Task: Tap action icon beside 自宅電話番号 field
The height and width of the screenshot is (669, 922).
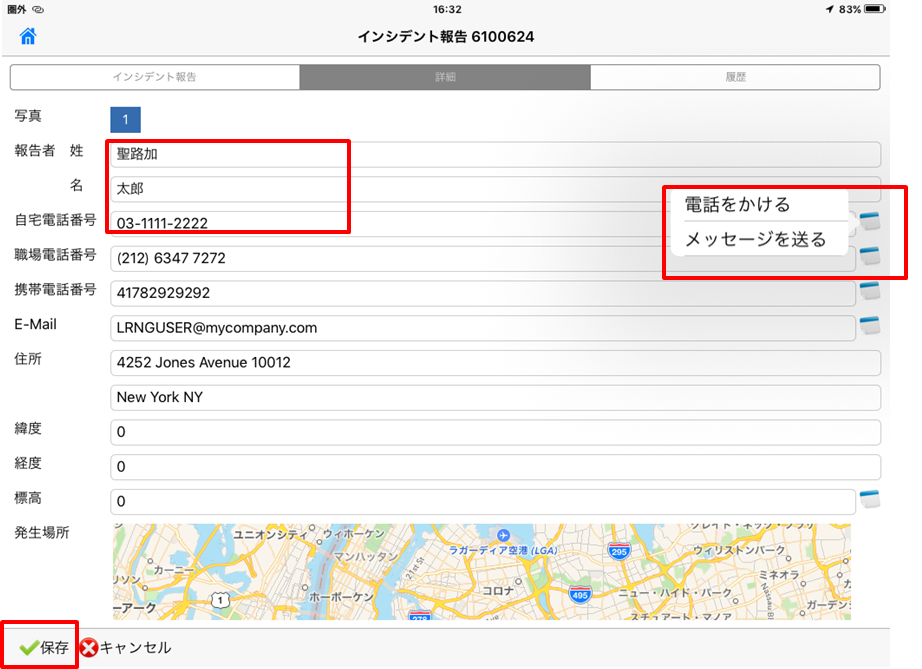Action: tap(869, 221)
